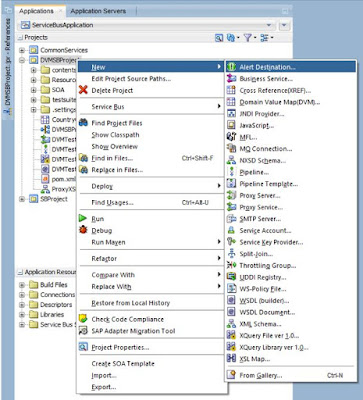Select Check Code Compliance
The height and width of the screenshot is (400, 363).
pyautogui.click(x=151, y=319)
